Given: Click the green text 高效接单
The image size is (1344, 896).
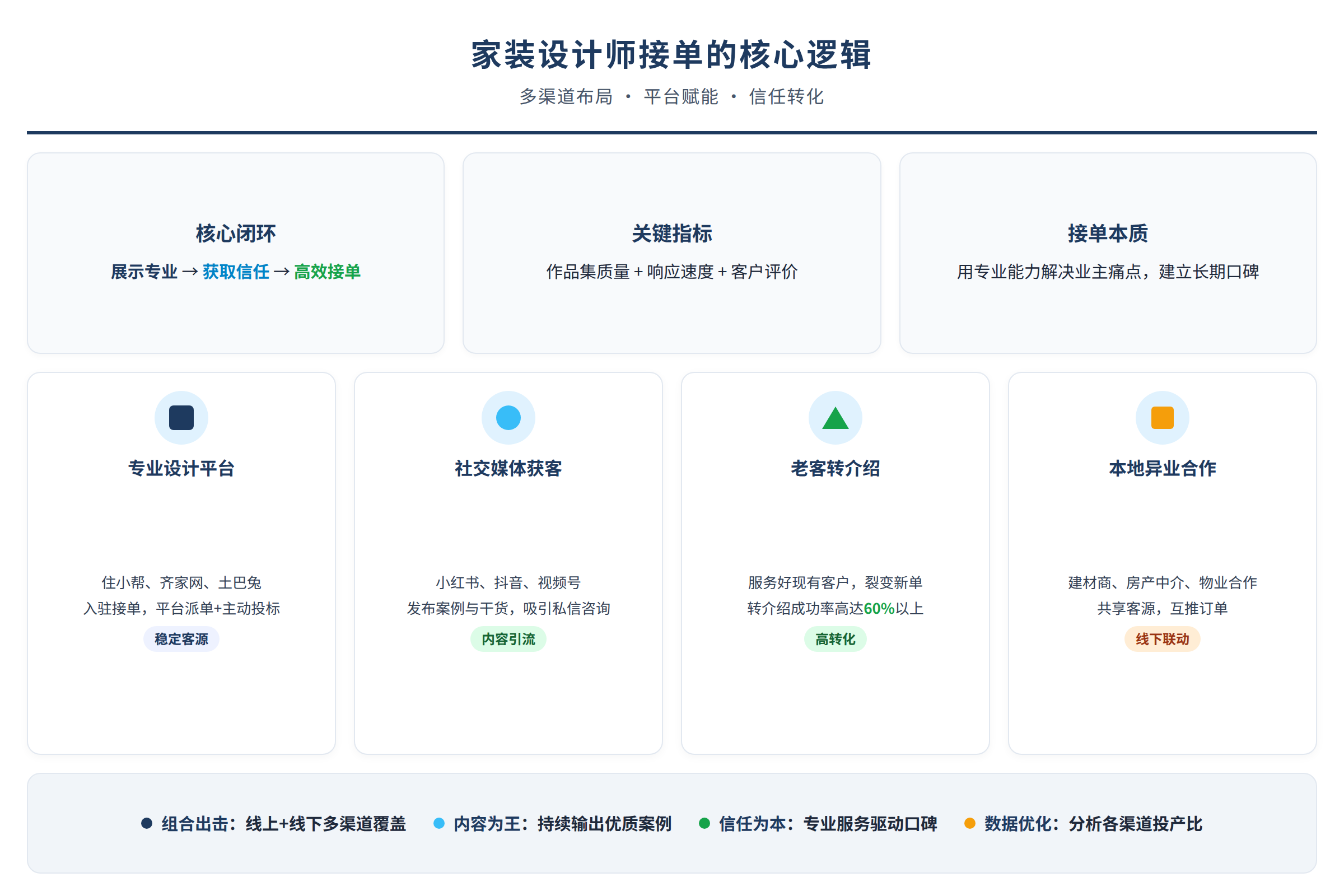Looking at the screenshot, I should (327, 272).
